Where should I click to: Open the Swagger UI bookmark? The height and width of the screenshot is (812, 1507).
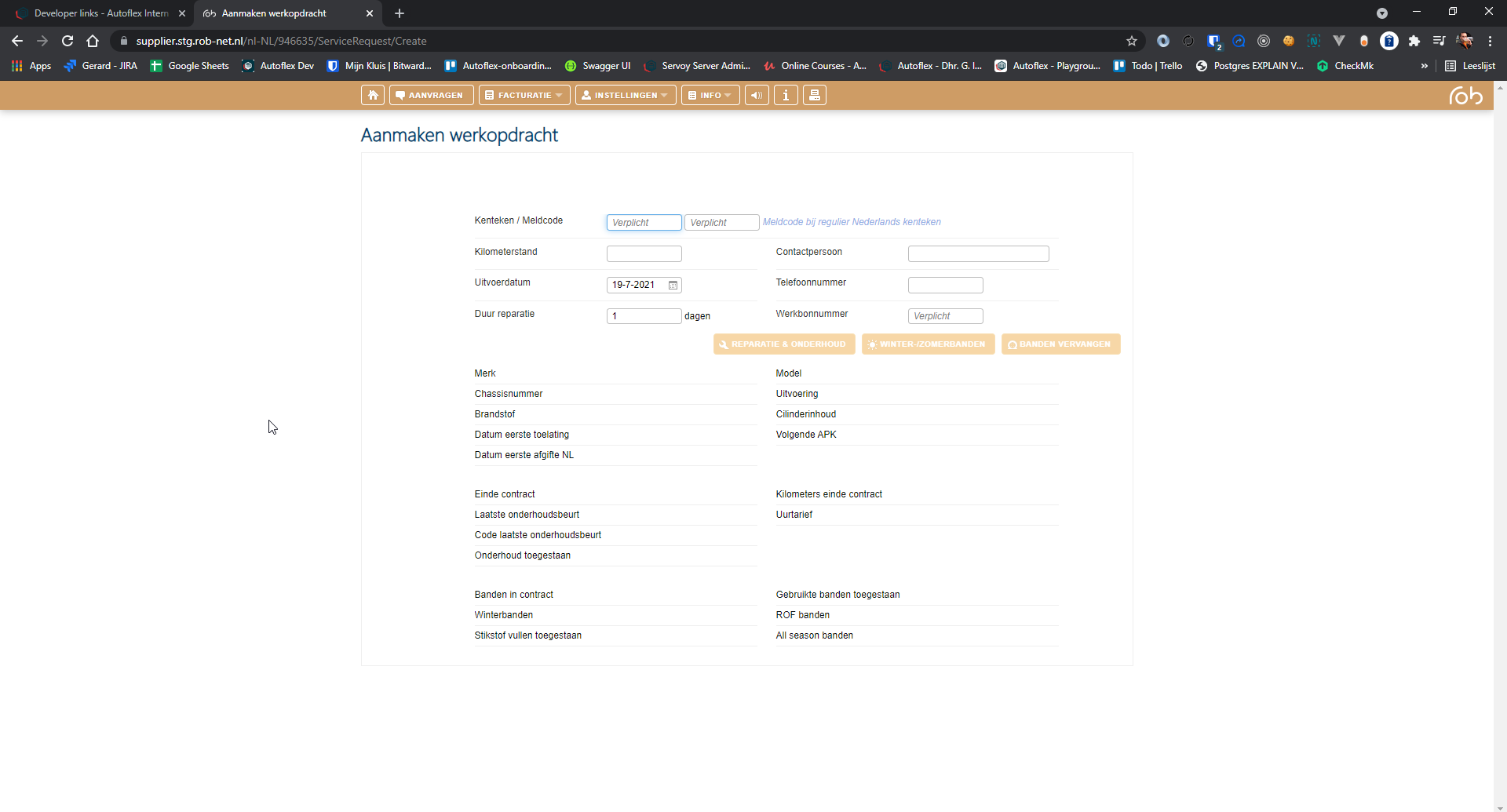tap(598, 66)
